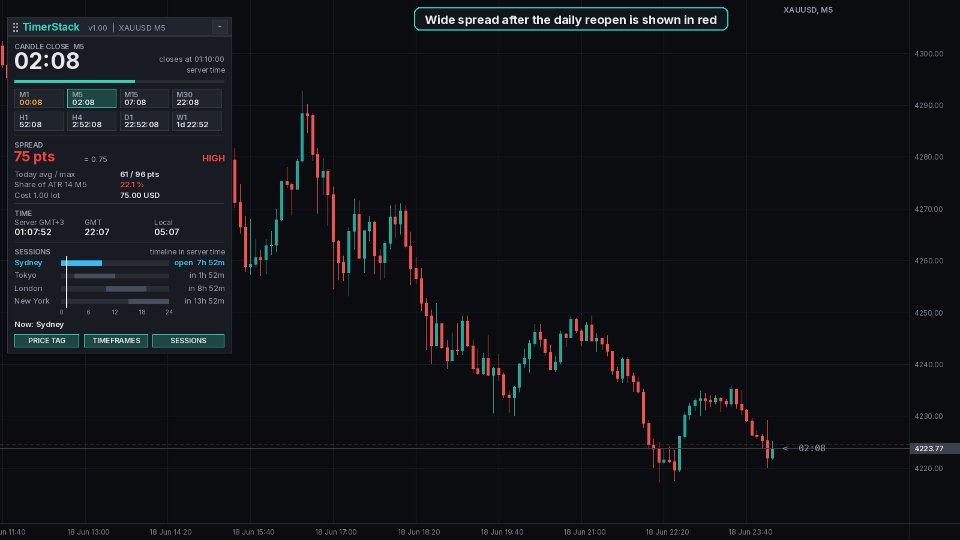Click the red HIGH spread label
Image resolution: width=960 pixels, height=540 pixels.
[213, 159]
